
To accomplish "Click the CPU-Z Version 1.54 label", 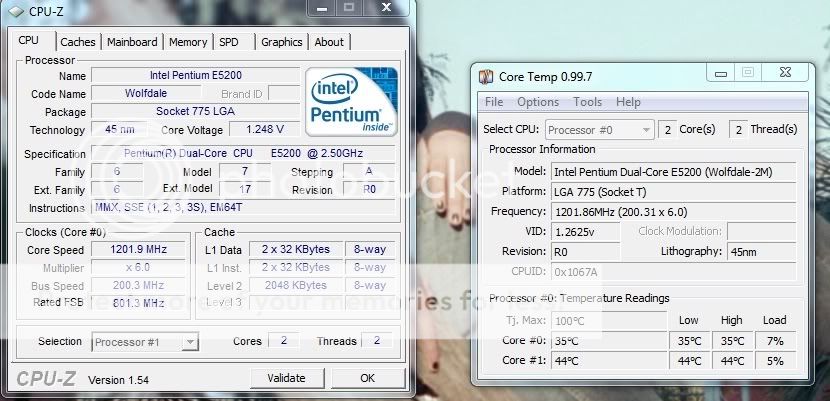I will (x=118, y=380).
